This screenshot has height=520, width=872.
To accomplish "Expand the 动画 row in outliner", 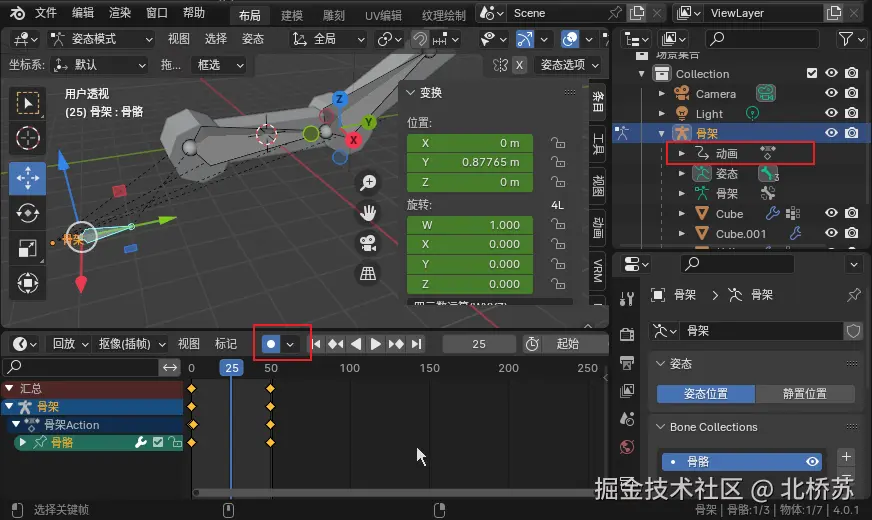I will coord(681,153).
